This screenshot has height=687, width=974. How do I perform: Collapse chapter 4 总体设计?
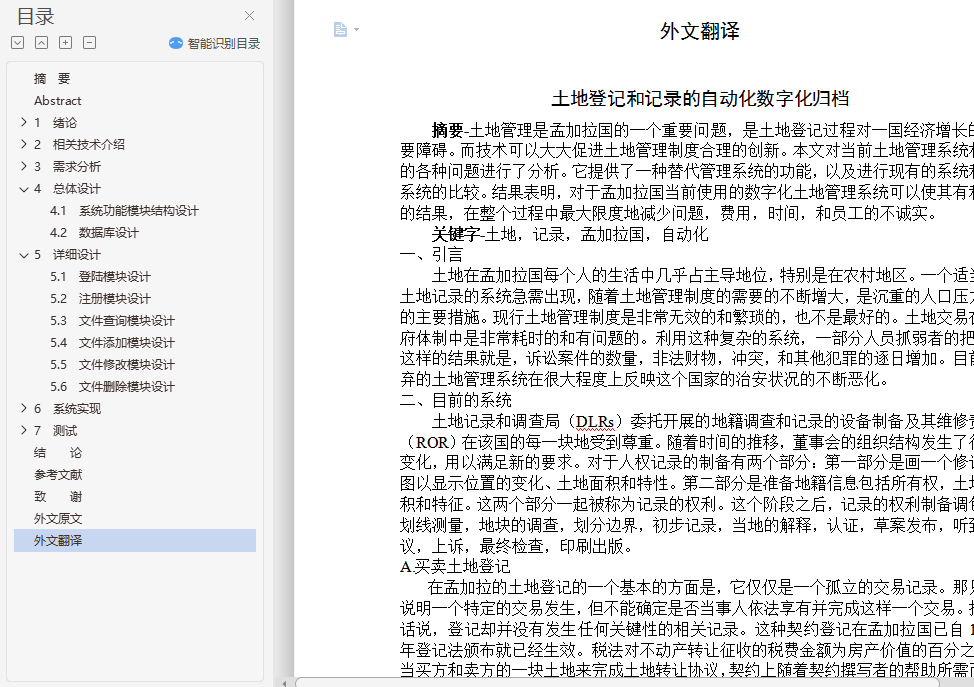tap(24, 189)
